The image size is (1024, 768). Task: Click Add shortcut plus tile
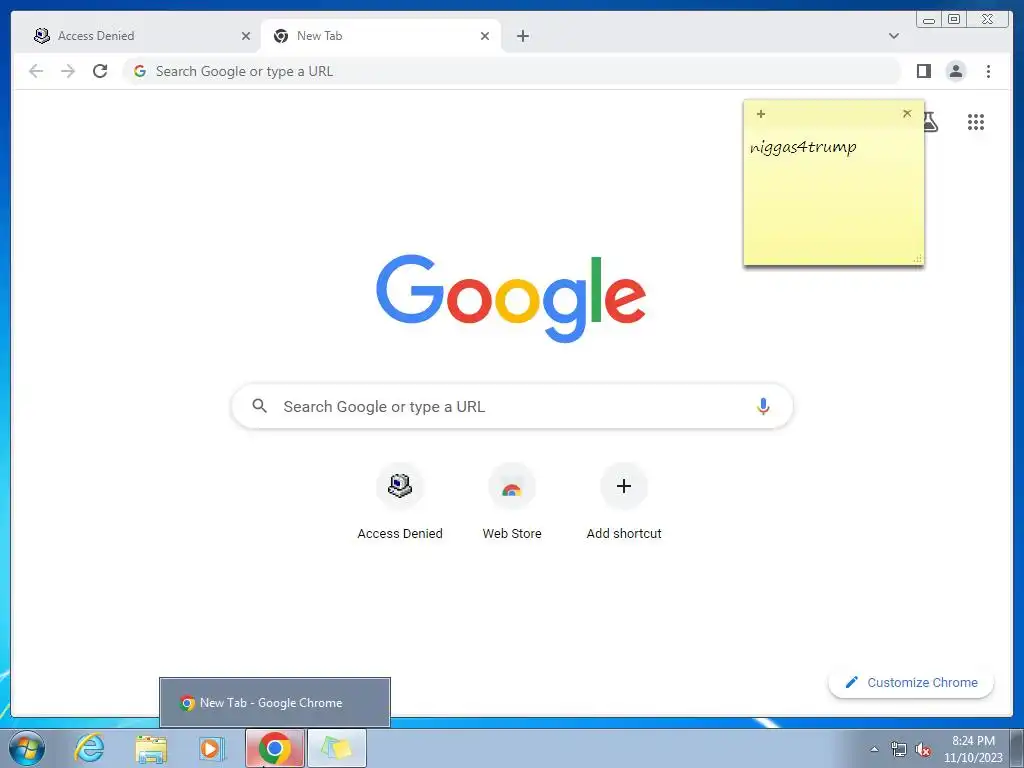point(624,502)
